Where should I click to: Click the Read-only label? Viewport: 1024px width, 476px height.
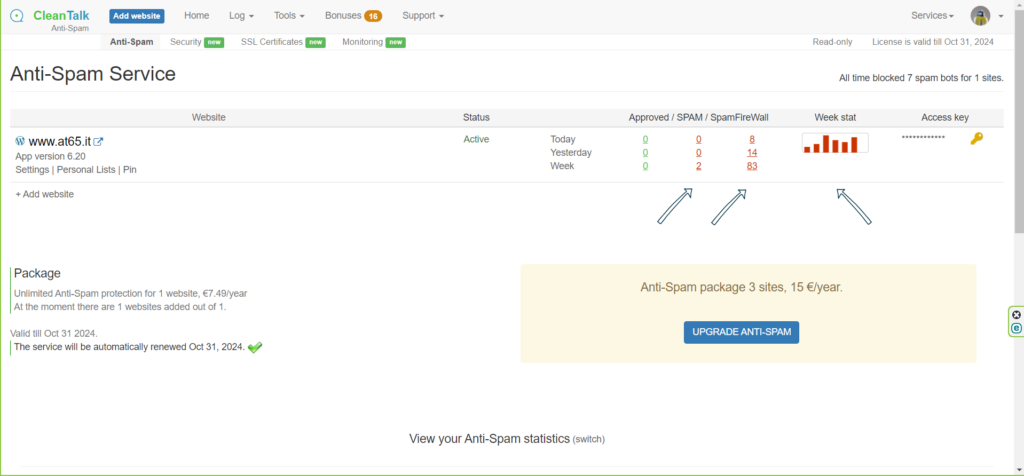pos(832,42)
